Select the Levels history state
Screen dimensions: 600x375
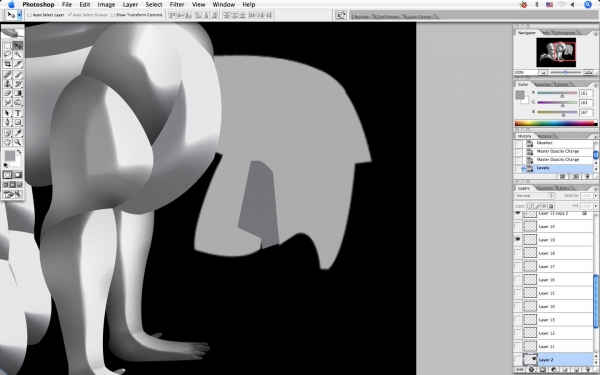(x=557, y=168)
